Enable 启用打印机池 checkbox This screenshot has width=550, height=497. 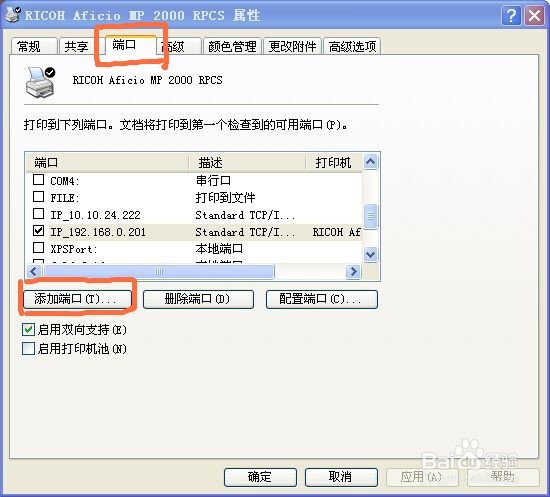[x=28, y=349]
